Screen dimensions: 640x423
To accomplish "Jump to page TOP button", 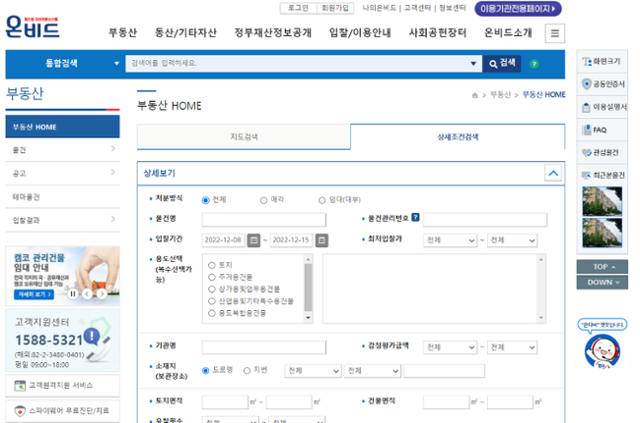I will tap(602, 267).
